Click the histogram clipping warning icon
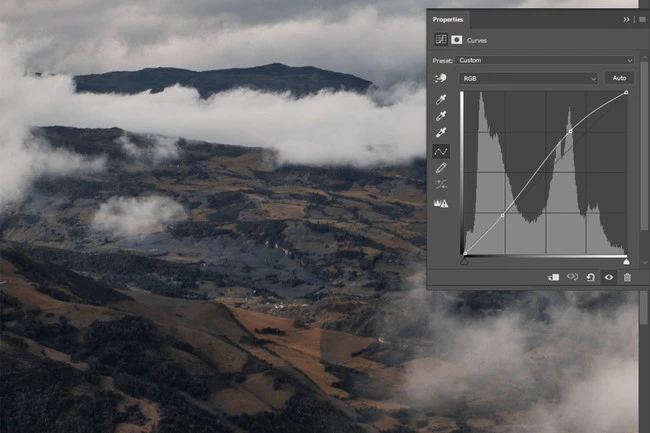The height and width of the screenshot is (433, 650). [x=440, y=203]
